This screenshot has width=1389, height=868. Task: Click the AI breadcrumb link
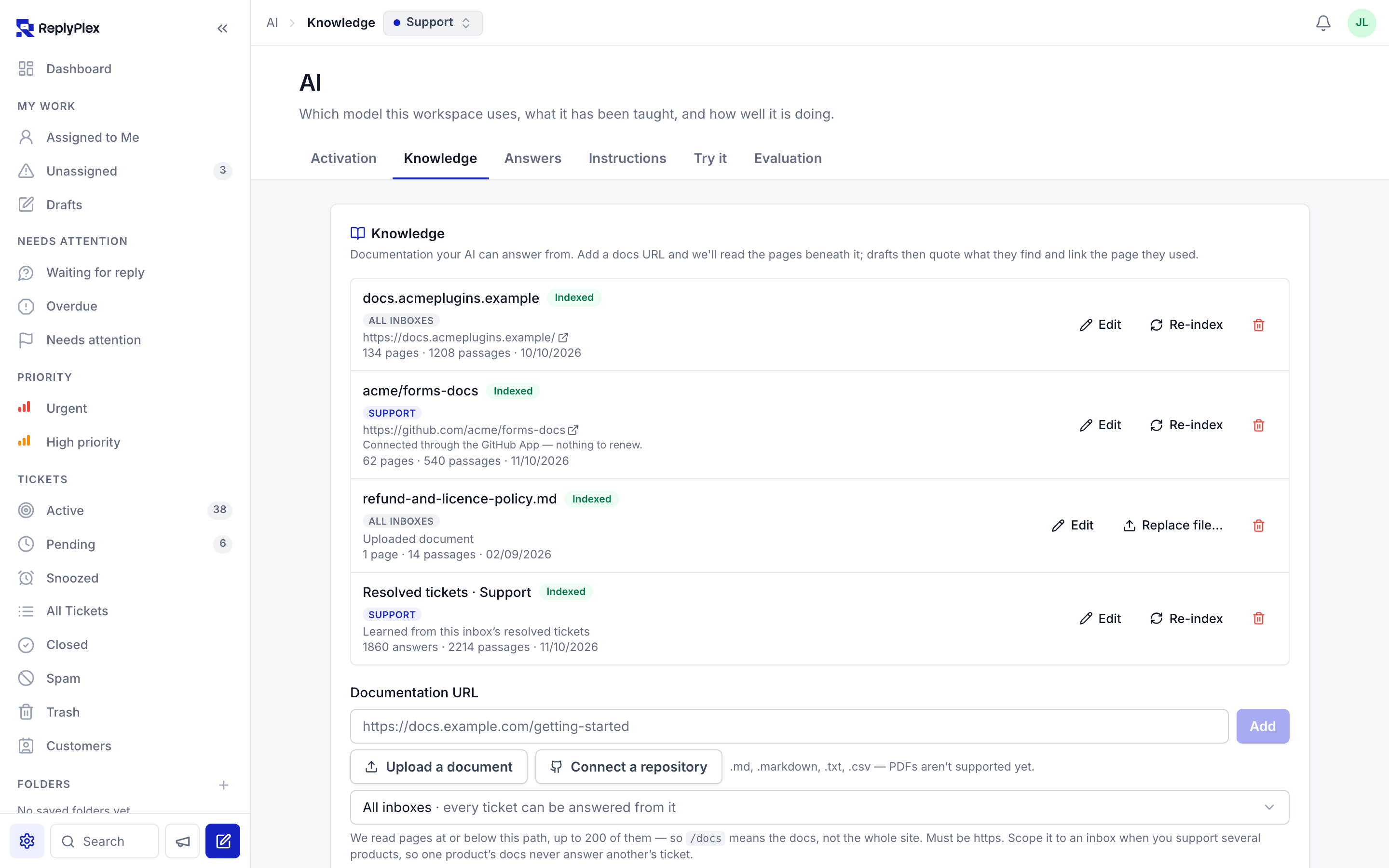coord(272,23)
